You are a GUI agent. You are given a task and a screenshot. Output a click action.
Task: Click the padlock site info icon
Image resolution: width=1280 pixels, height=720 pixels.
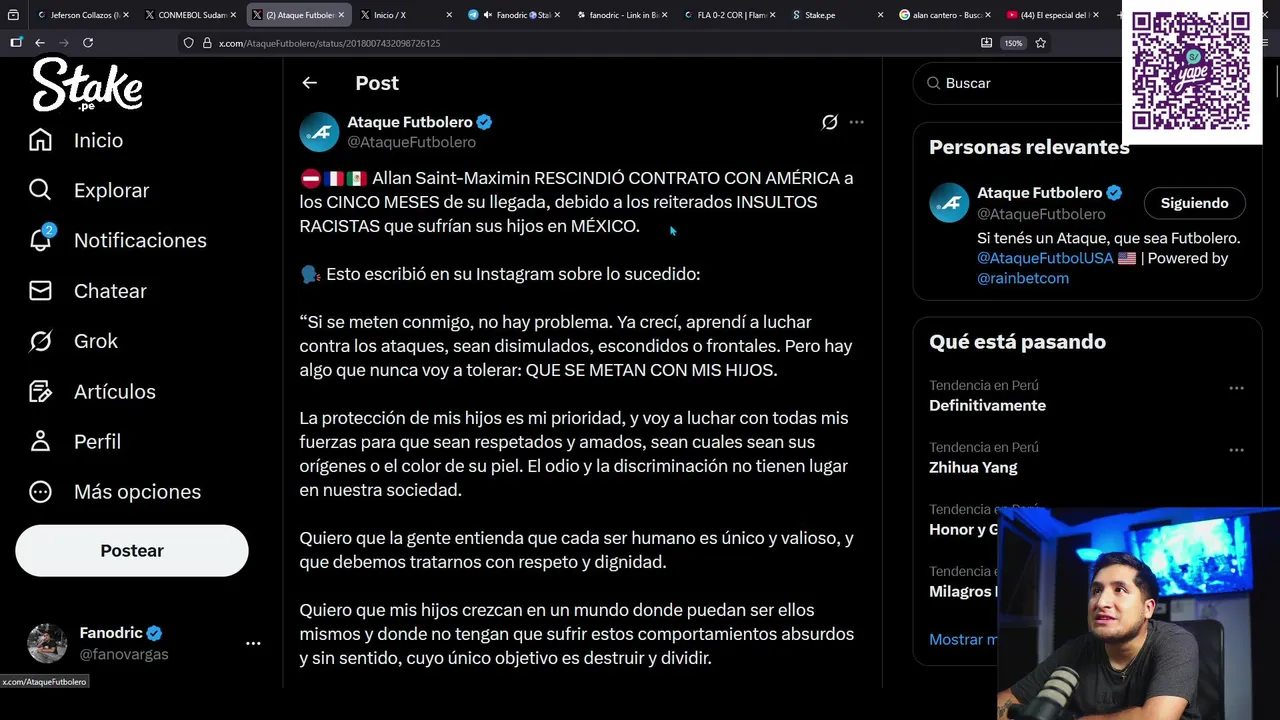click(x=207, y=43)
